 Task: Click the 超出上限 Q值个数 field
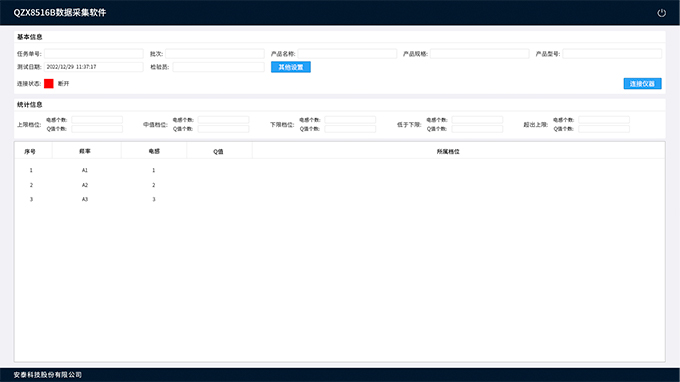click(604, 129)
